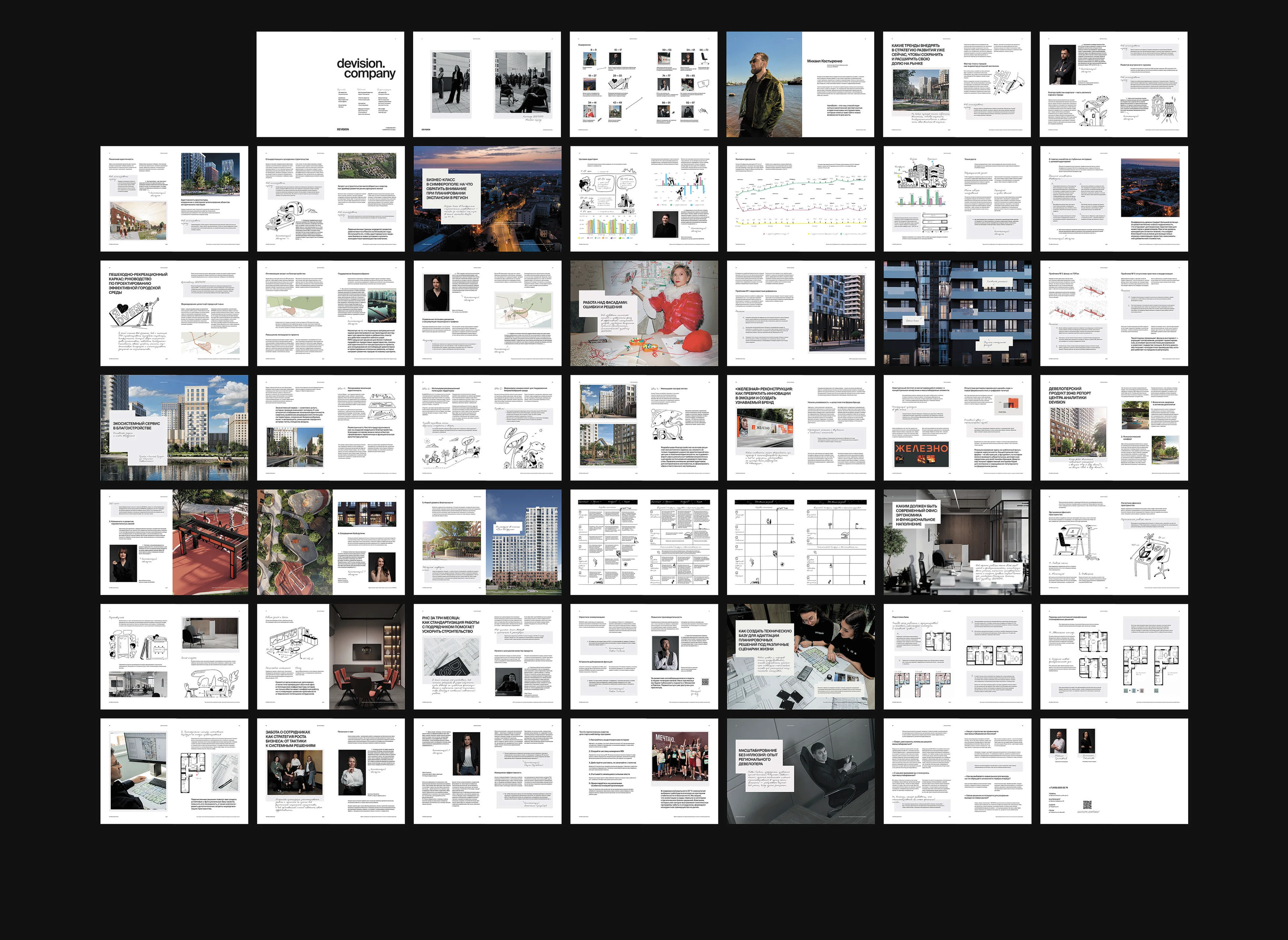The image size is (1288, 940).
Task: Open the 'ДЕВЕЛОПЕРСКИЙ ПРОДУКТ 2040' spread
Action: click(1114, 428)
